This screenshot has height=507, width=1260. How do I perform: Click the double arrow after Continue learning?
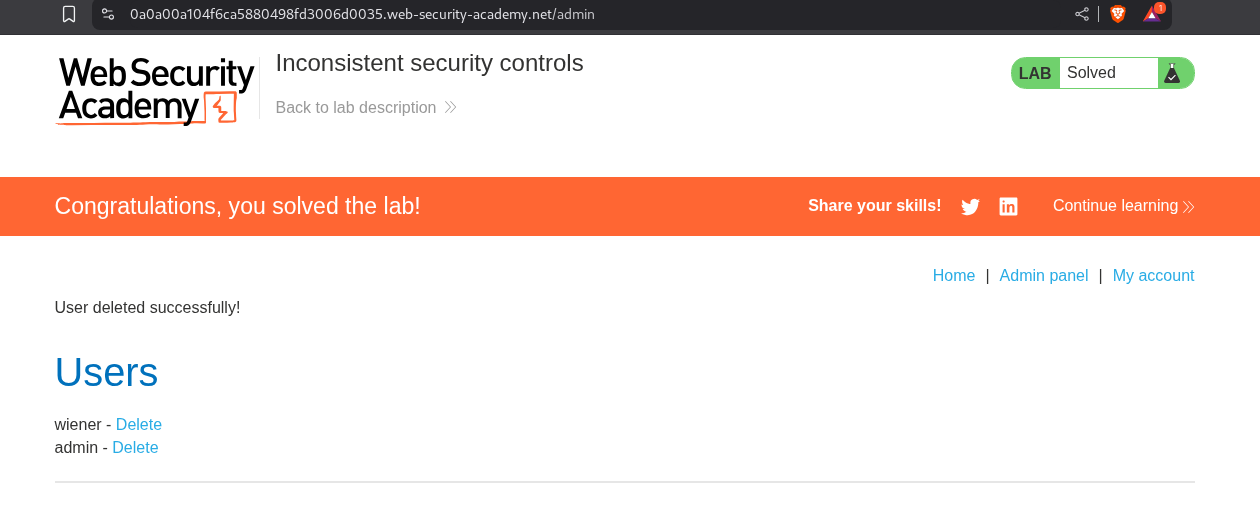[1188, 207]
